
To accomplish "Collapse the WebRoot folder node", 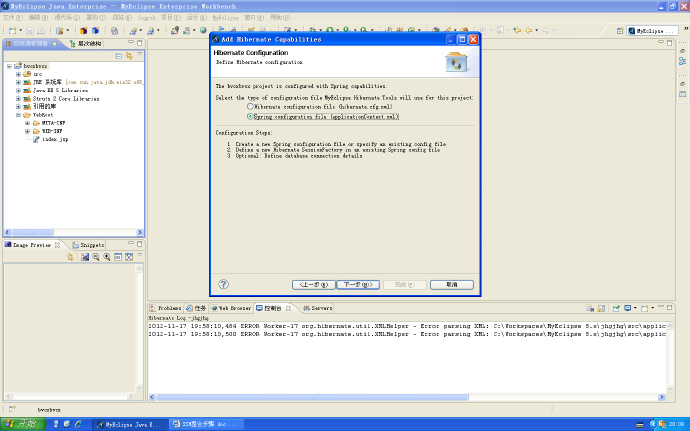I will click(x=18, y=115).
